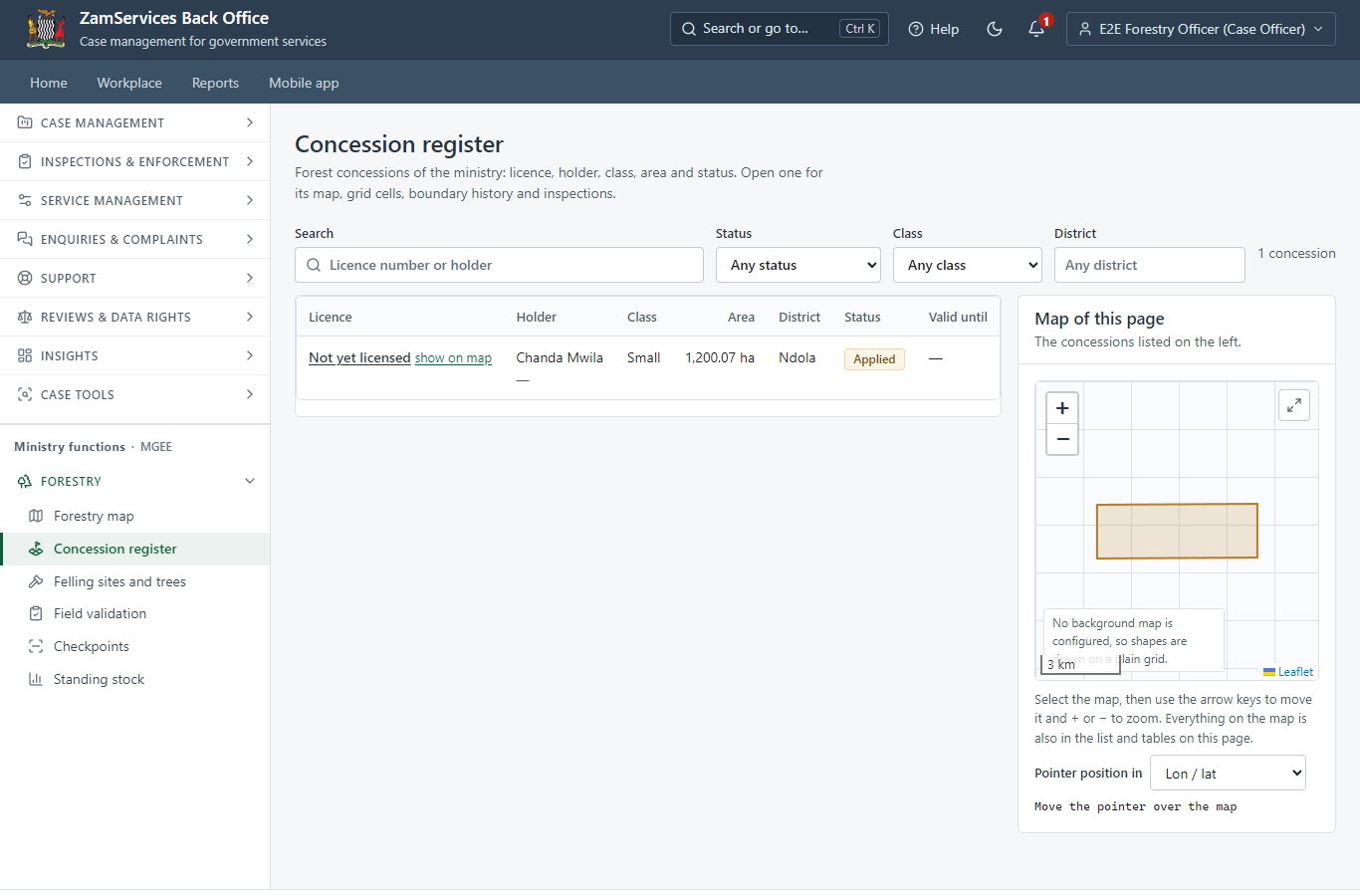Click the Applied status badge

(x=874, y=358)
